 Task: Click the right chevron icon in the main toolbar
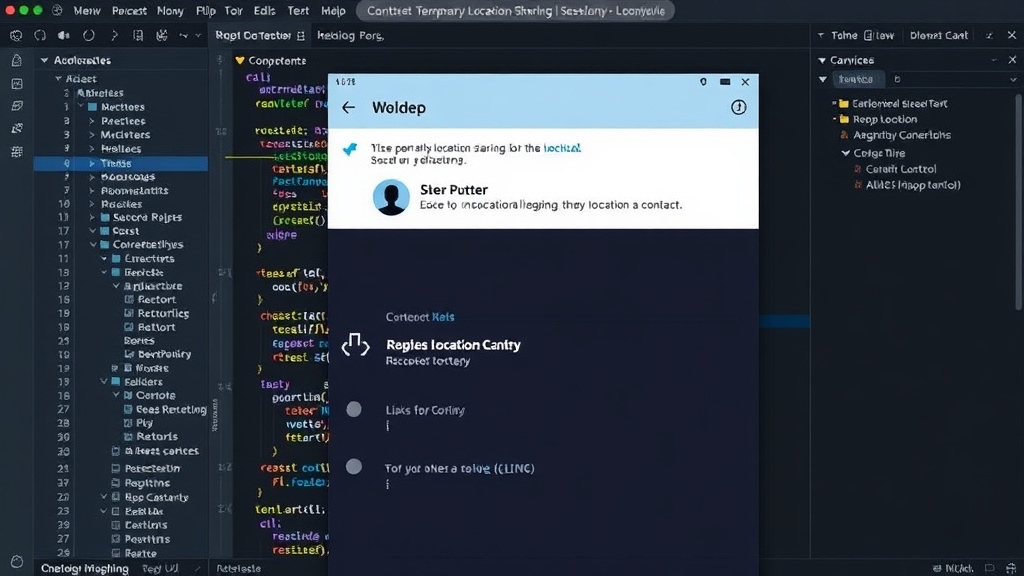[114, 35]
